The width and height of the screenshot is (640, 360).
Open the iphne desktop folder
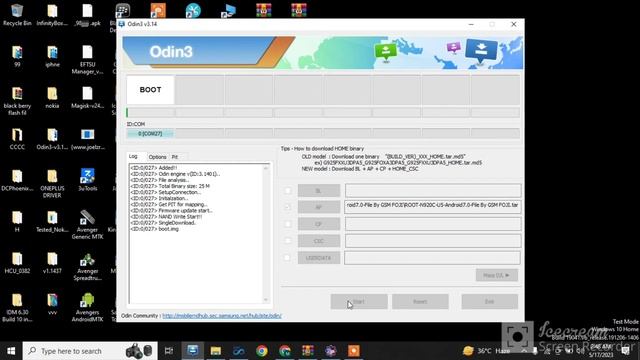tap(52, 56)
